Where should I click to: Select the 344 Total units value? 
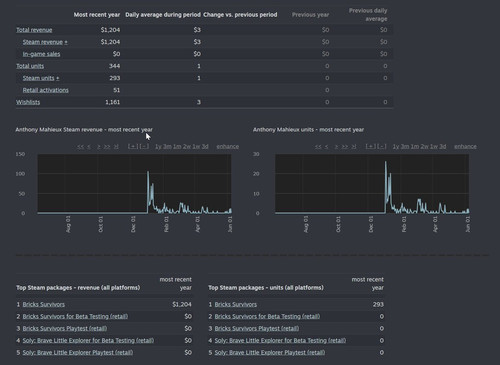tap(114, 66)
